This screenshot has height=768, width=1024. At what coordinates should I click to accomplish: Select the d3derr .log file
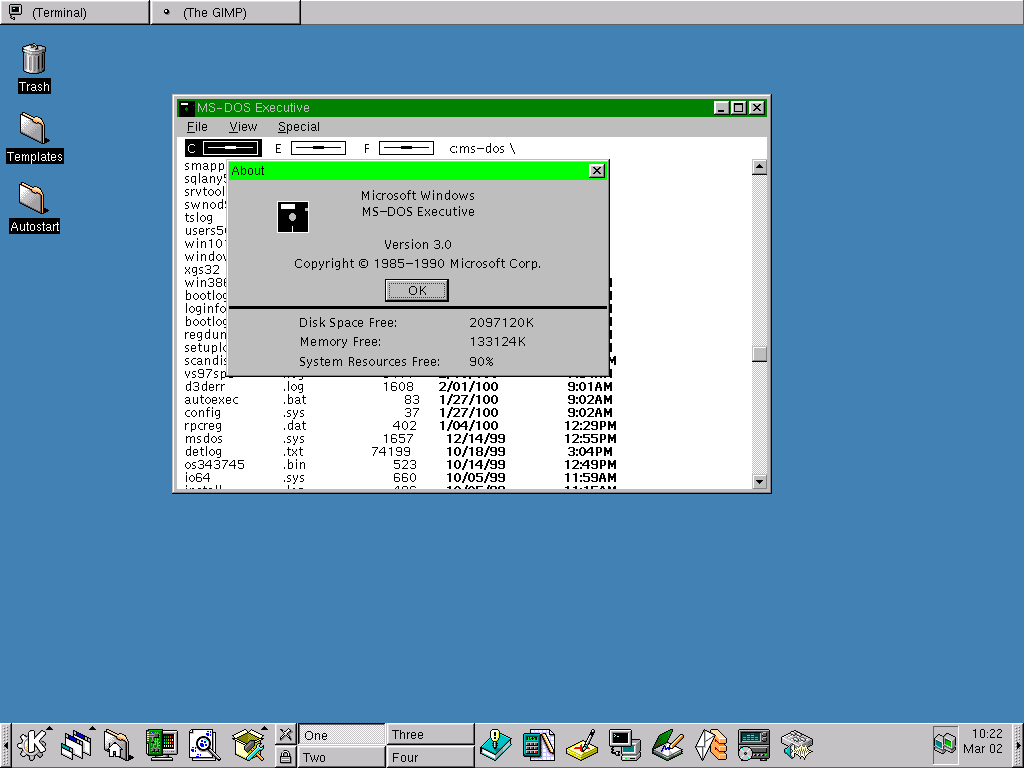coord(398,387)
